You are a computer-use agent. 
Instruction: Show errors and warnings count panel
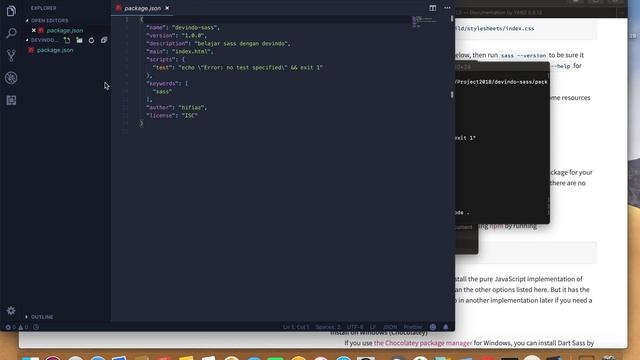(17, 327)
